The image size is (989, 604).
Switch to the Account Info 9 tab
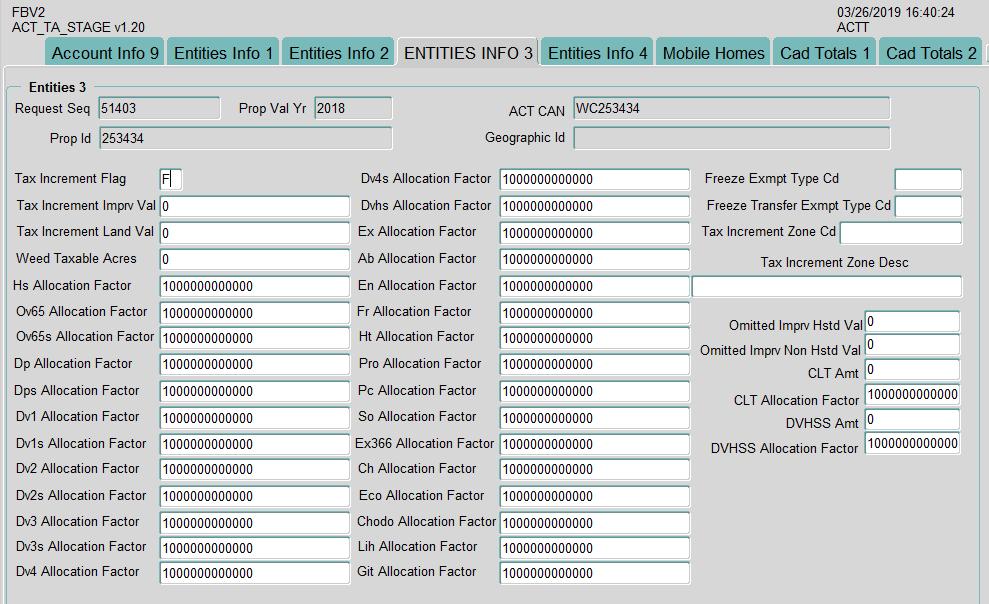coord(105,53)
